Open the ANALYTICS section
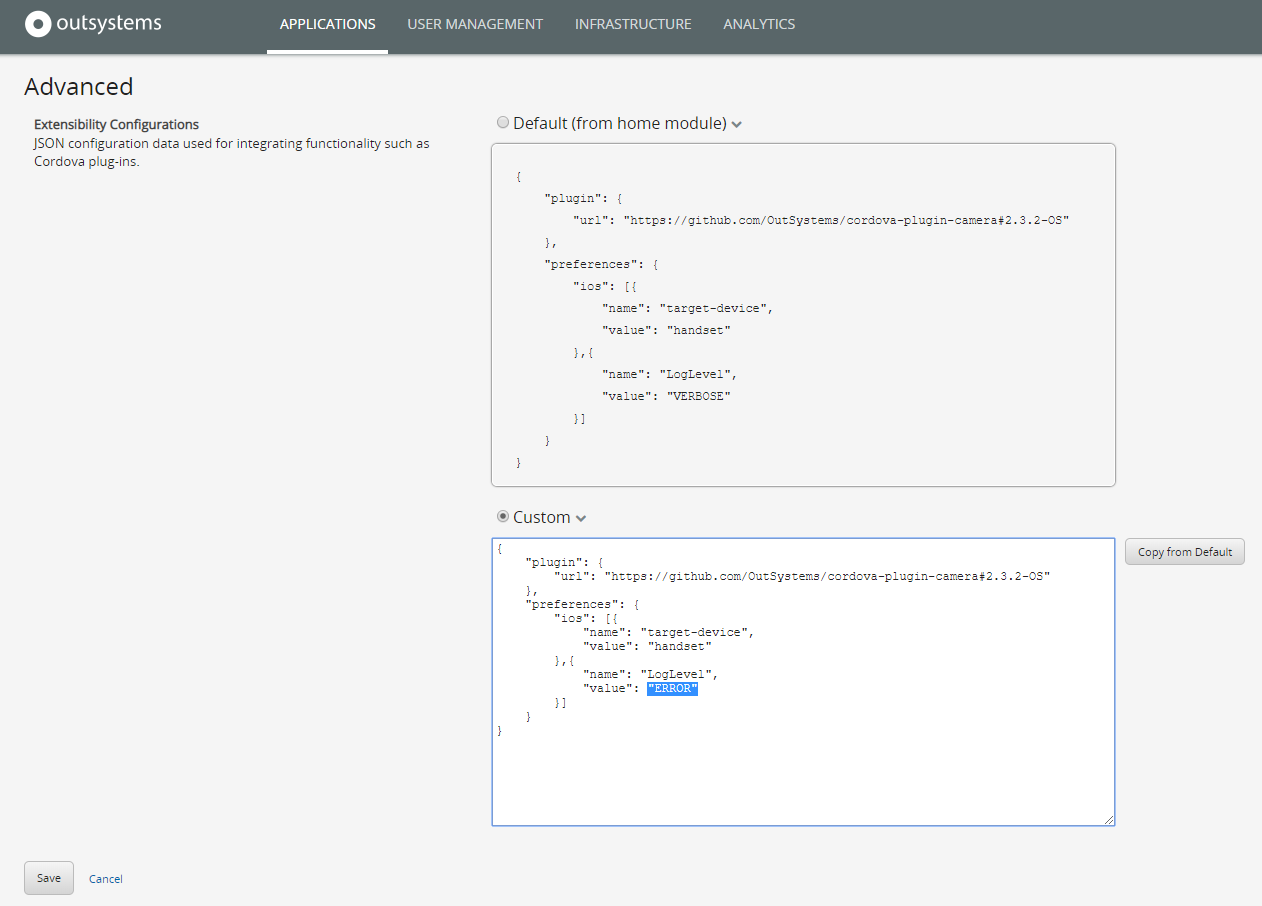Screen dimensions: 1262x906 759,24
